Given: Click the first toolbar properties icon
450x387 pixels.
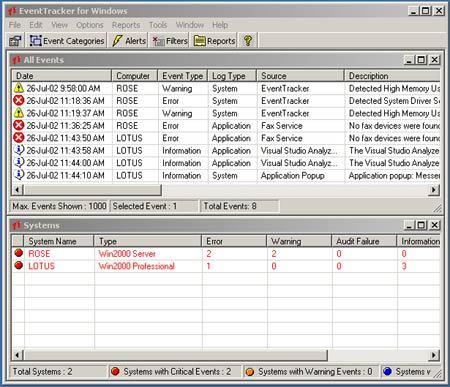Looking at the screenshot, I should 15,41.
